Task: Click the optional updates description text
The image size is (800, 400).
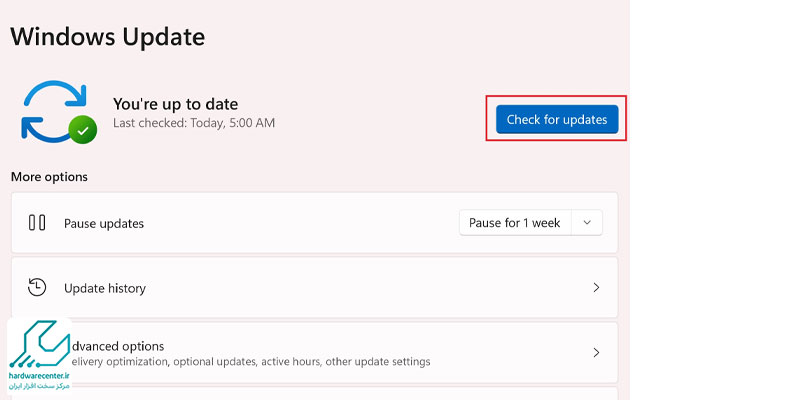Action: 251,362
